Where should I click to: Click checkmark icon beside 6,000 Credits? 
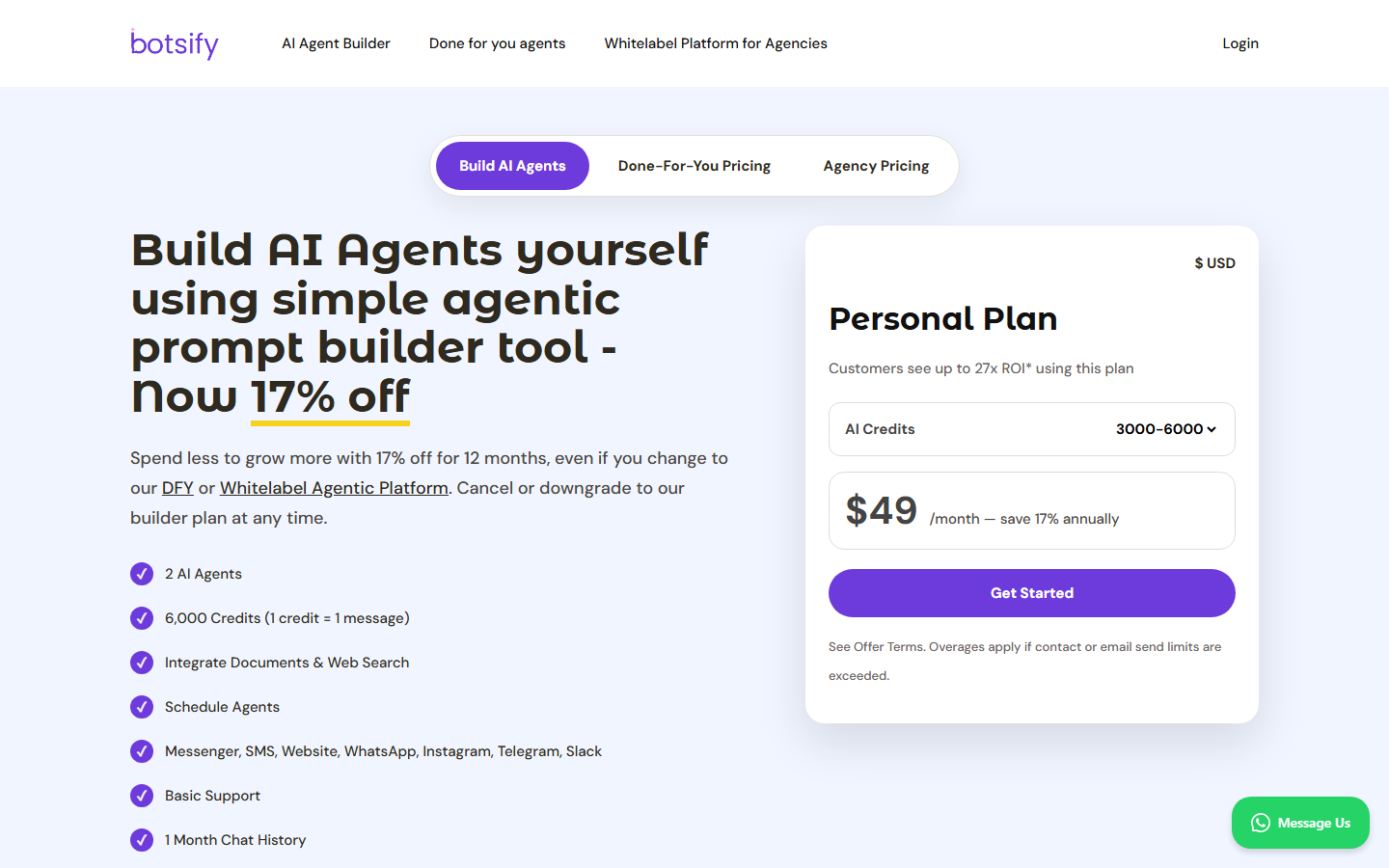click(142, 618)
